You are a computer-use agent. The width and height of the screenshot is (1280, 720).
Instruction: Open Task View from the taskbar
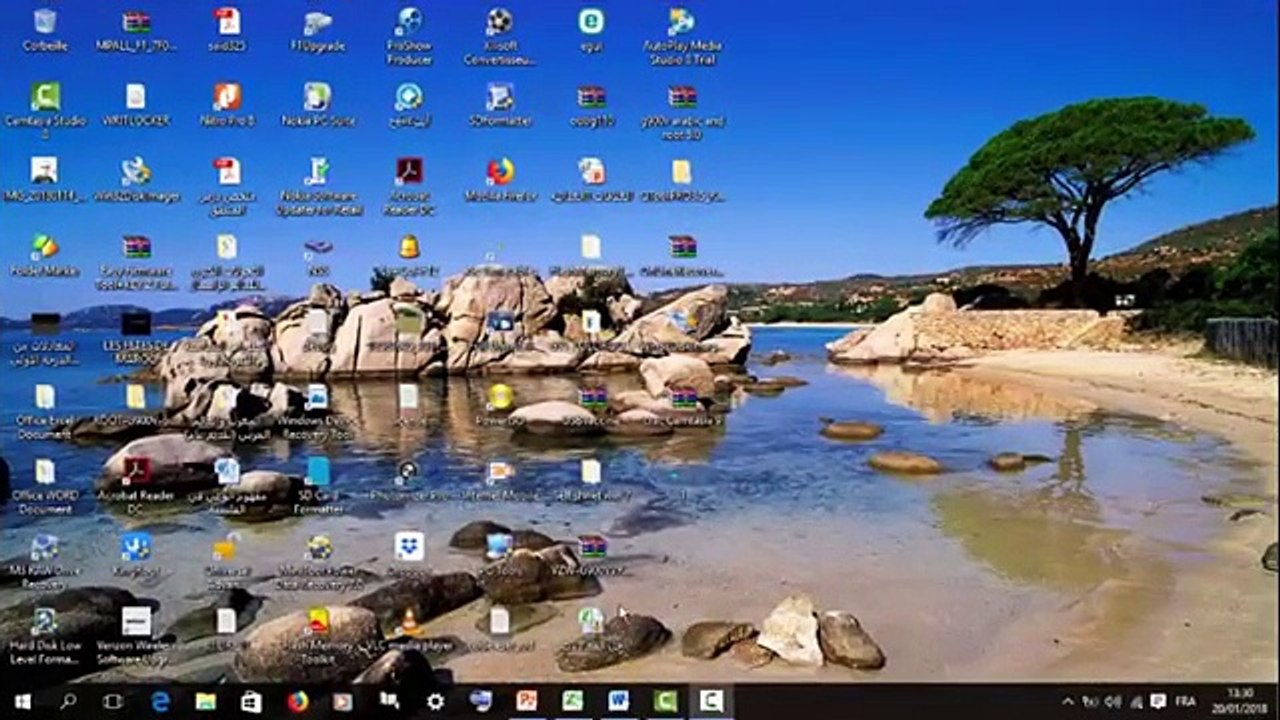click(113, 701)
